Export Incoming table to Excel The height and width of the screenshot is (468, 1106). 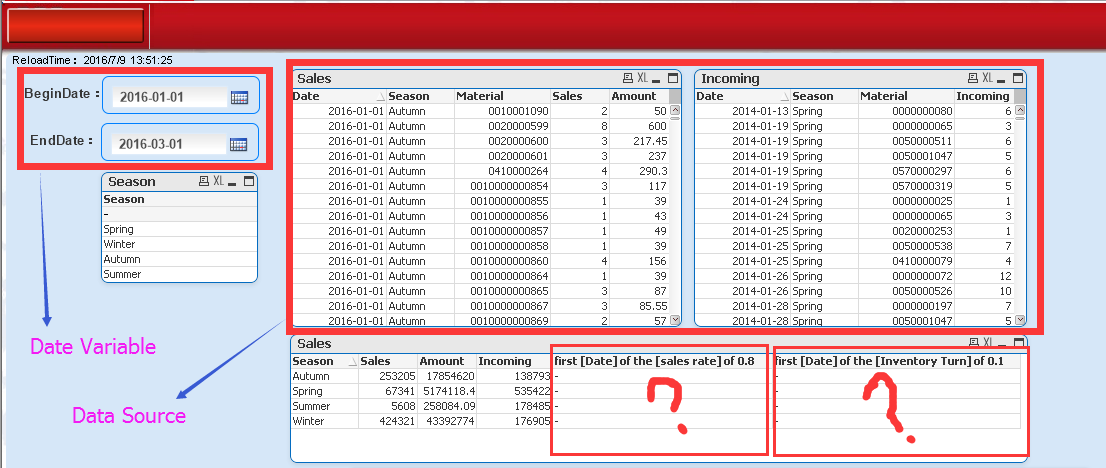pos(988,78)
